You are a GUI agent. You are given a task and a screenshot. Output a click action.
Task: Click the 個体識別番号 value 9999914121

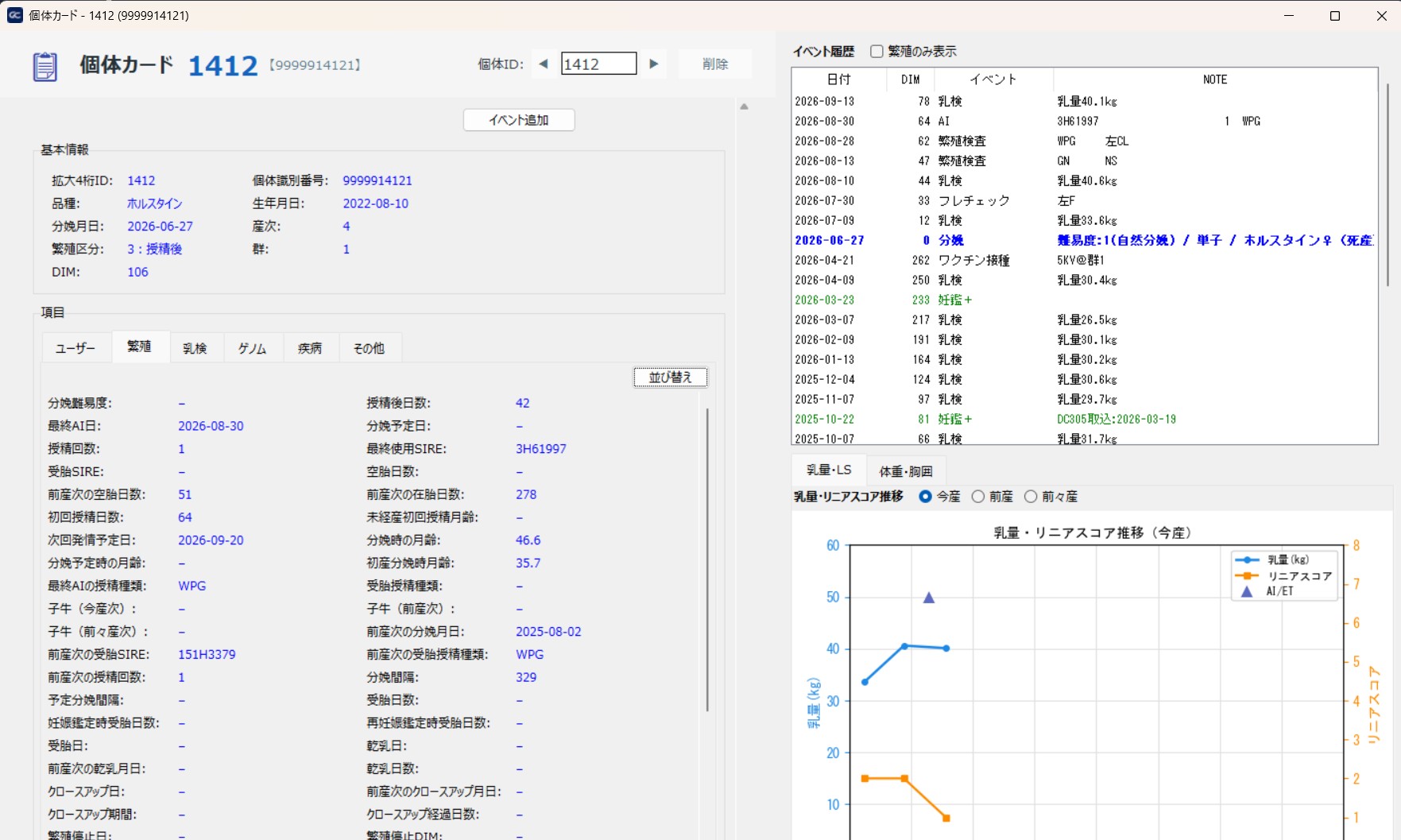pos(377,180)
